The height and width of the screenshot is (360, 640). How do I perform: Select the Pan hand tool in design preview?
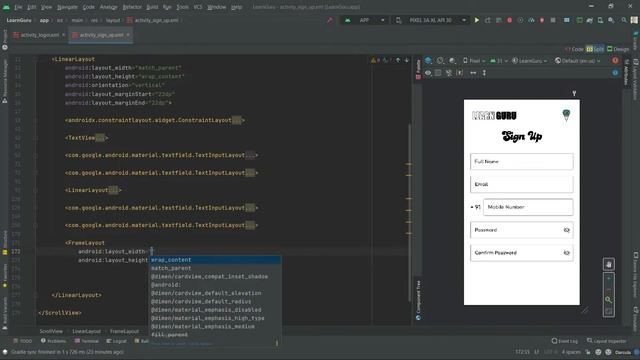[609, 264]
